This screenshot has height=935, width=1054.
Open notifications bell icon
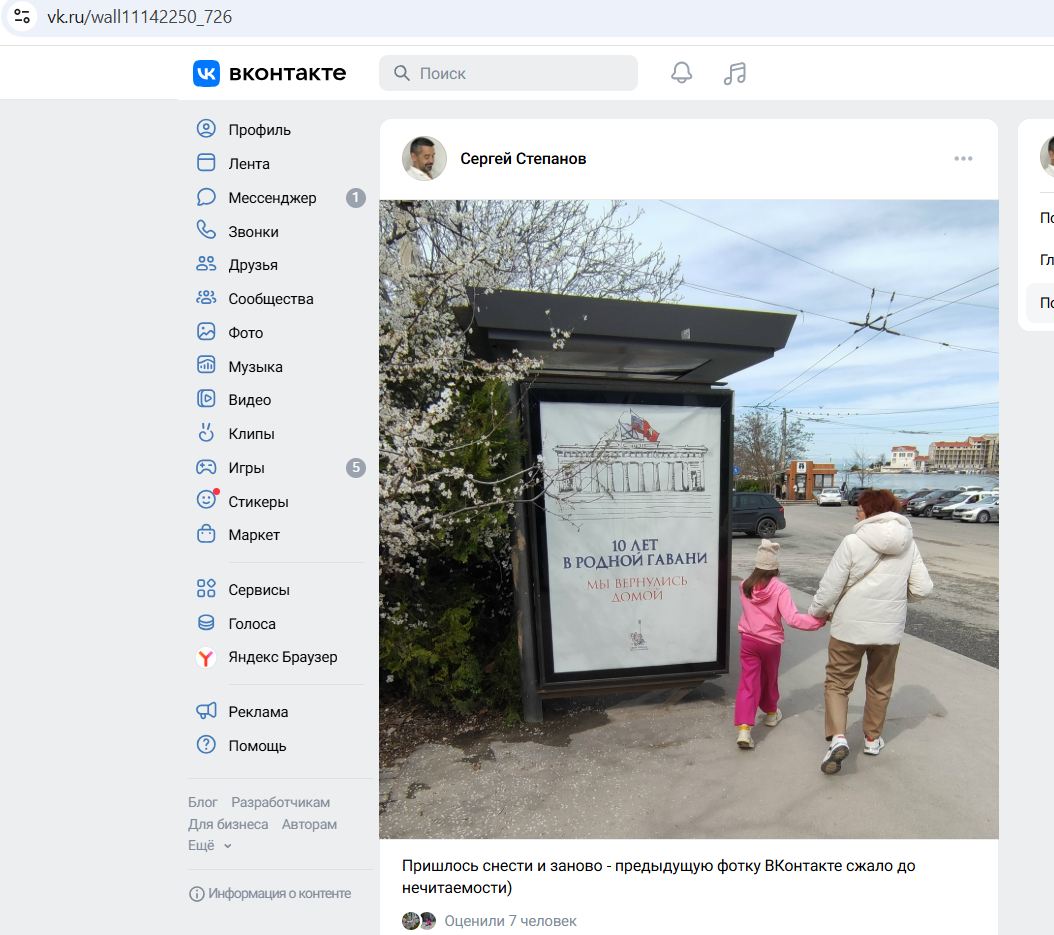(x=682, y=73)
